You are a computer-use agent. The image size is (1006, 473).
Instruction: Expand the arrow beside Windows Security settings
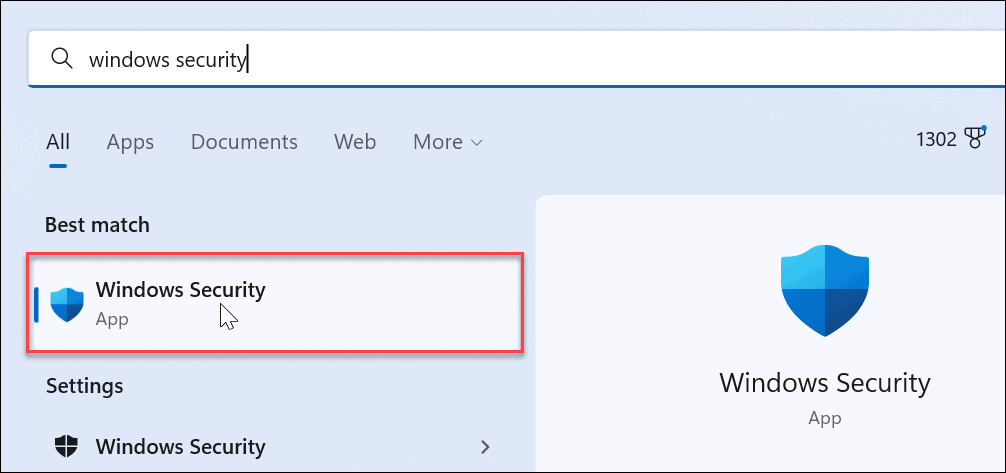(486, 446)
